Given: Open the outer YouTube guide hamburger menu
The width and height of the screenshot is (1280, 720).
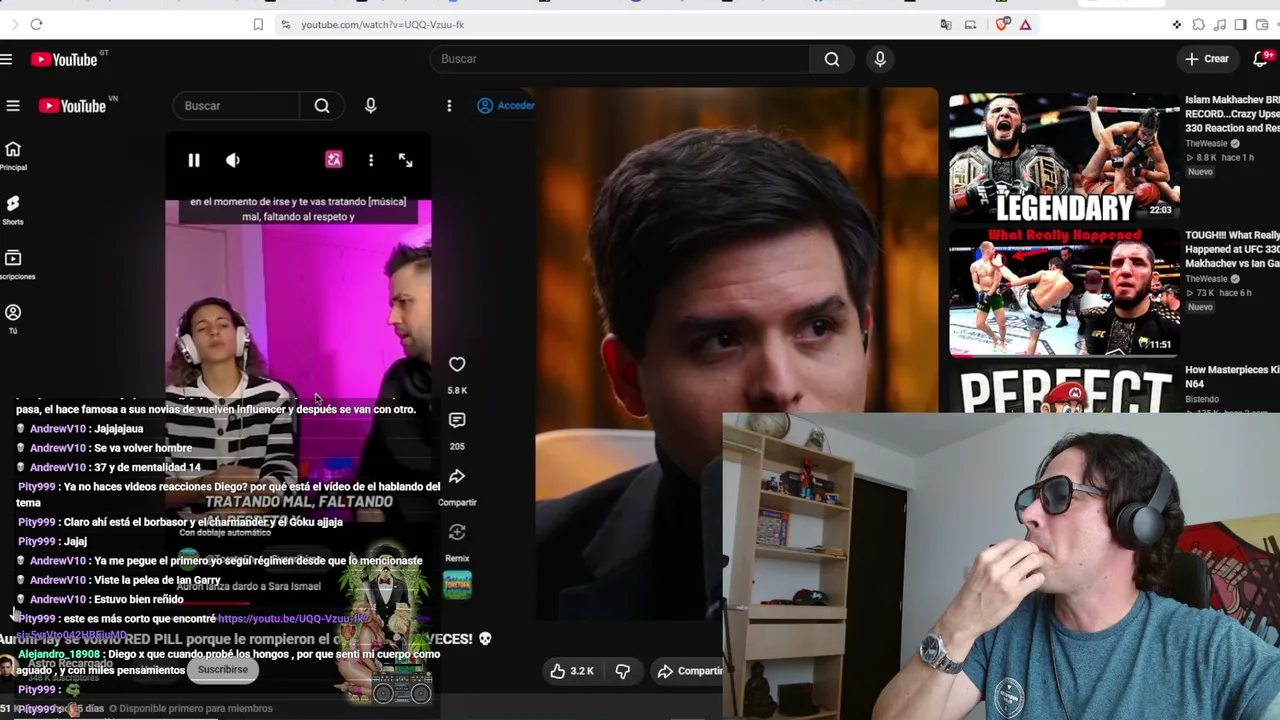Looking at the screenshot, I should coord(6,59).
